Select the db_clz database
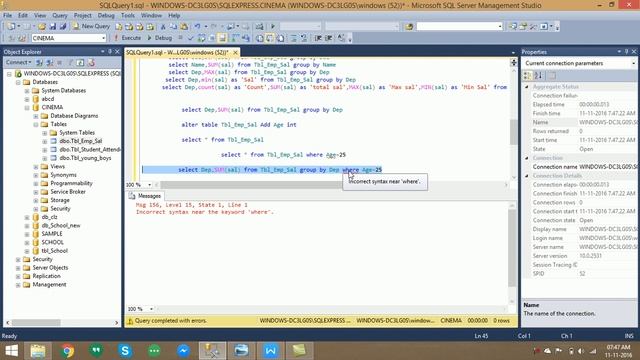Screen dimensions: 640x360 tap(49, 217)
